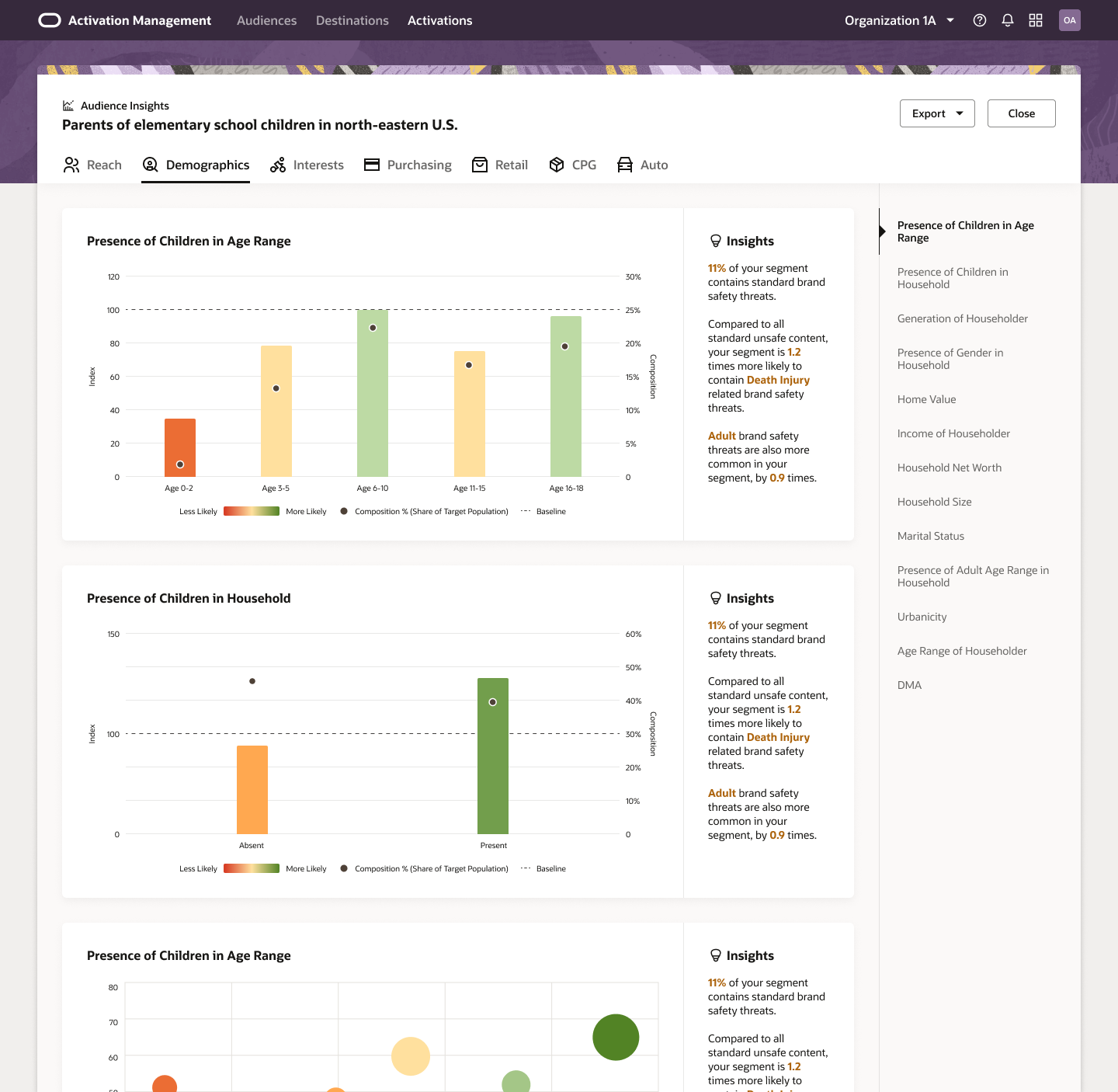Jump to Presence of Children in Household section
This screenshot has width=1118, height=1092.
[953, 278]
